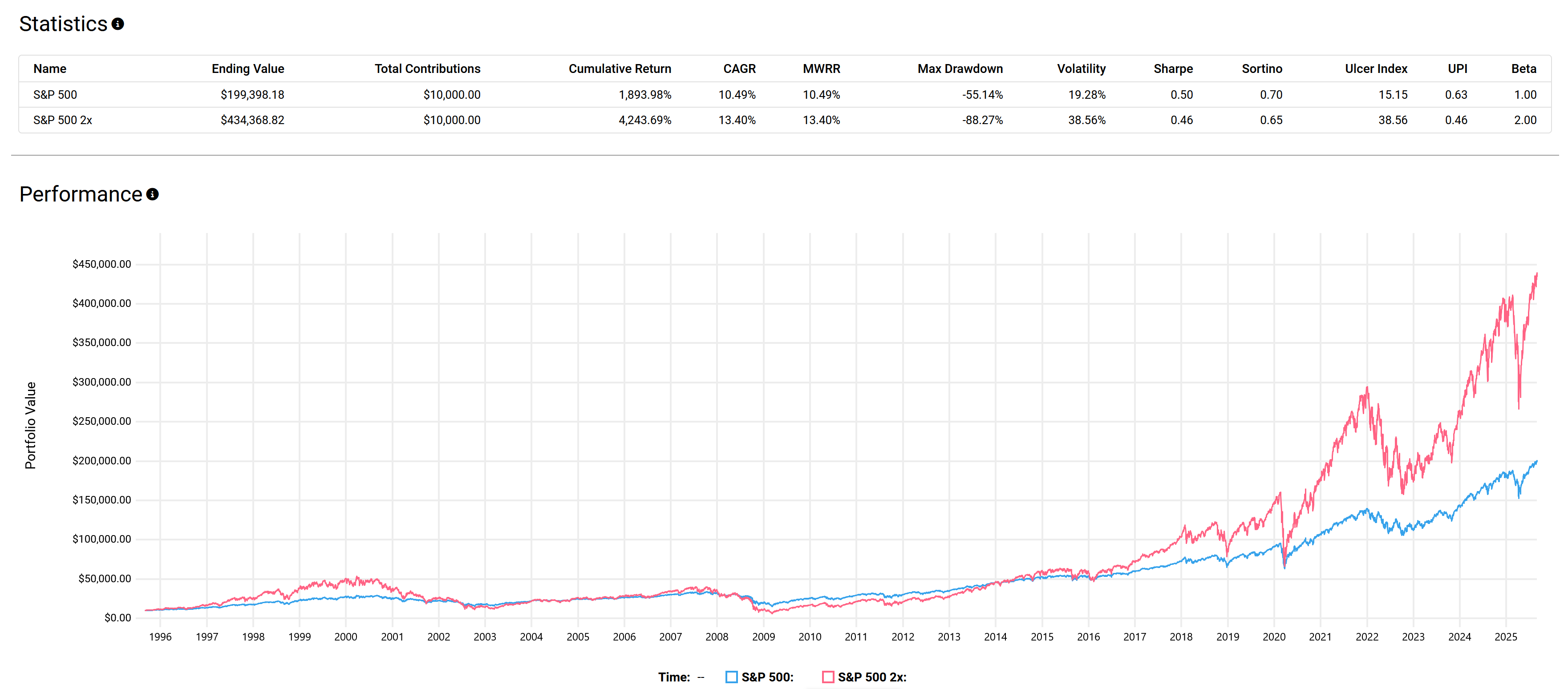Click the Volatility column header
This screenshot has width=1568, height=689.
click(1081, 68)
